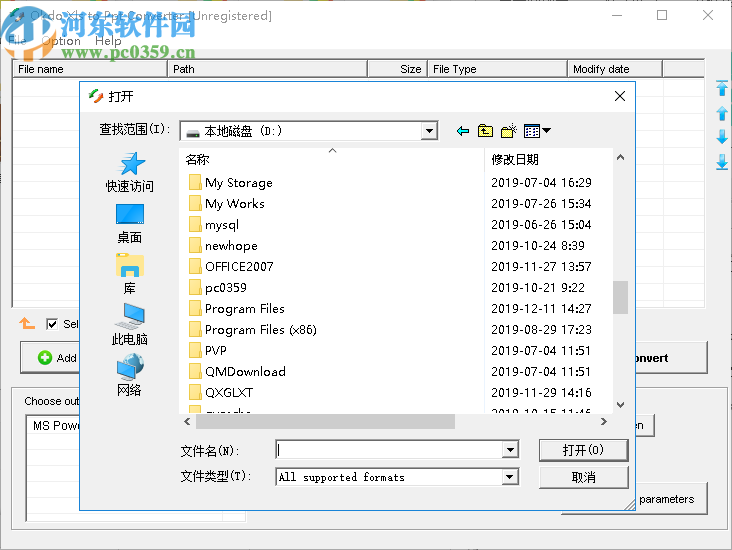Select the pc0359 folder name
The image size is (732, 550).
pos(226,288)
